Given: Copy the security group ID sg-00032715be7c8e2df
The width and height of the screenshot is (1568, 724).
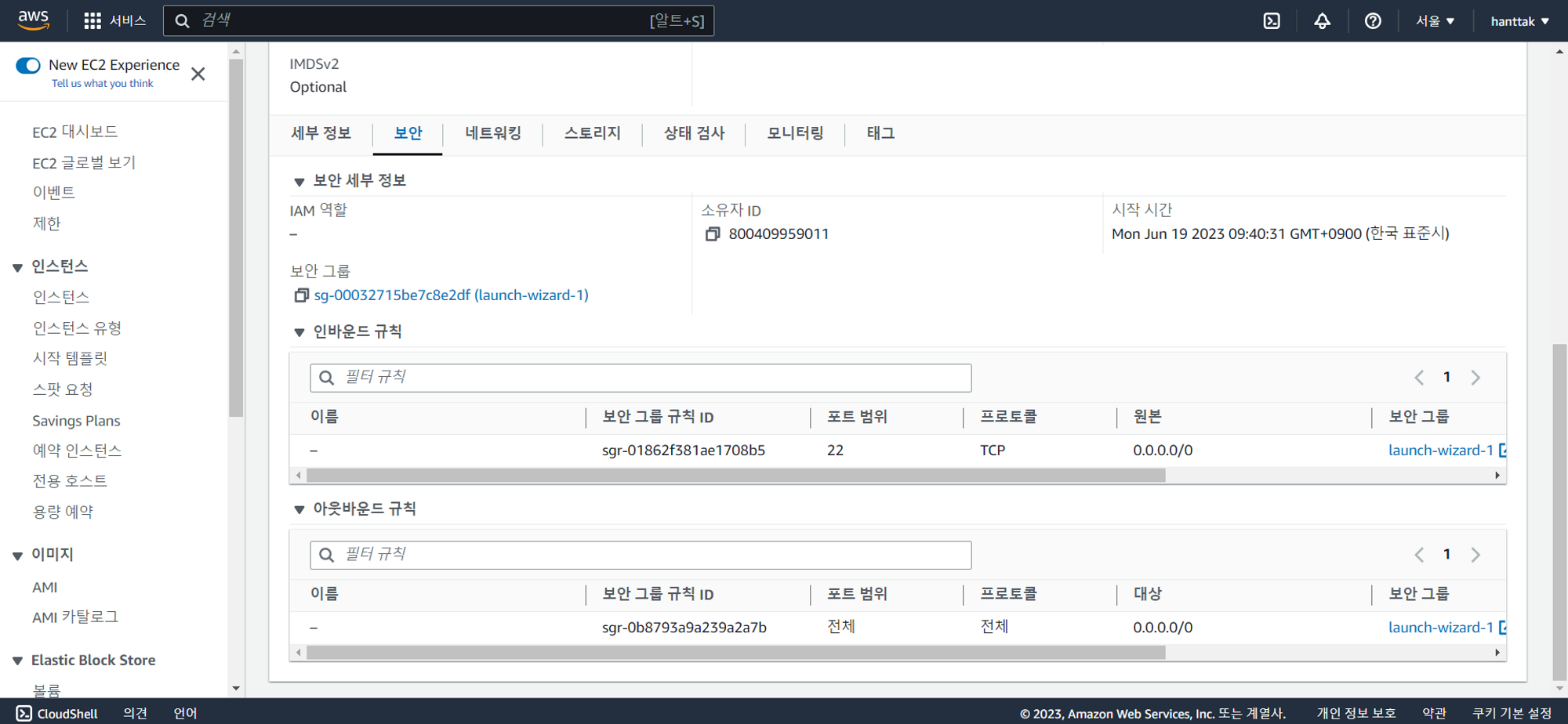Looking at the screenshot, I should click(x=301, y=295).
